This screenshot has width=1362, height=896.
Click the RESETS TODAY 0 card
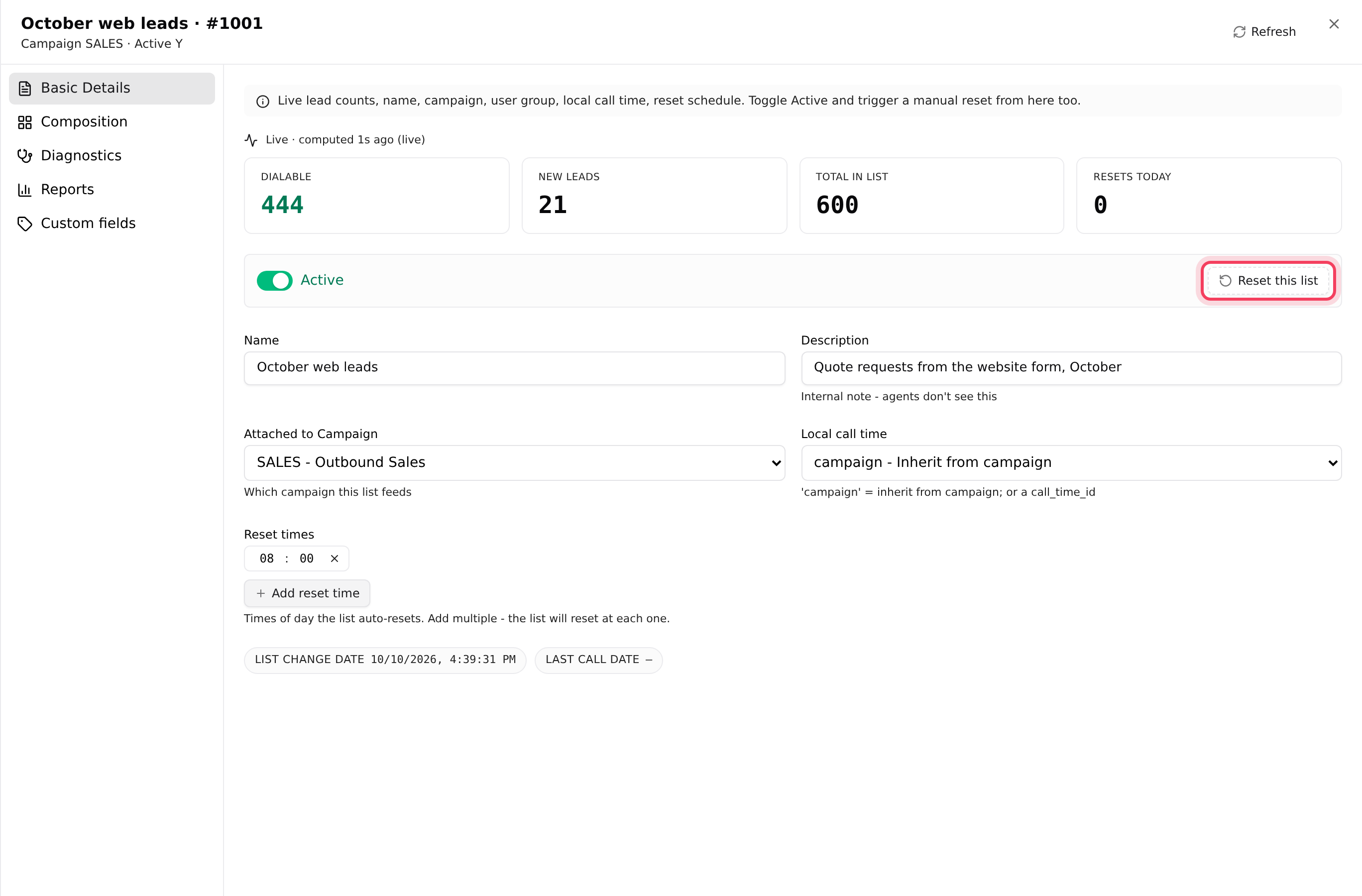1209,196
